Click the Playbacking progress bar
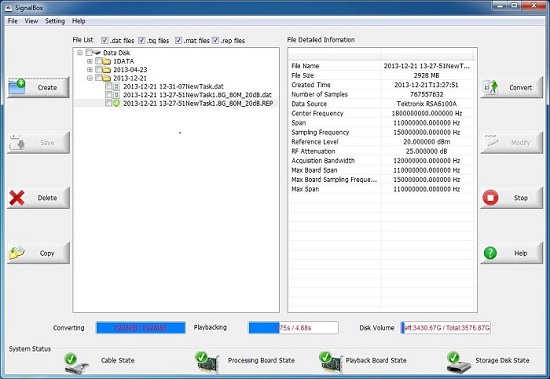Screen dimensions: 550x379 [x=293, y=328]
